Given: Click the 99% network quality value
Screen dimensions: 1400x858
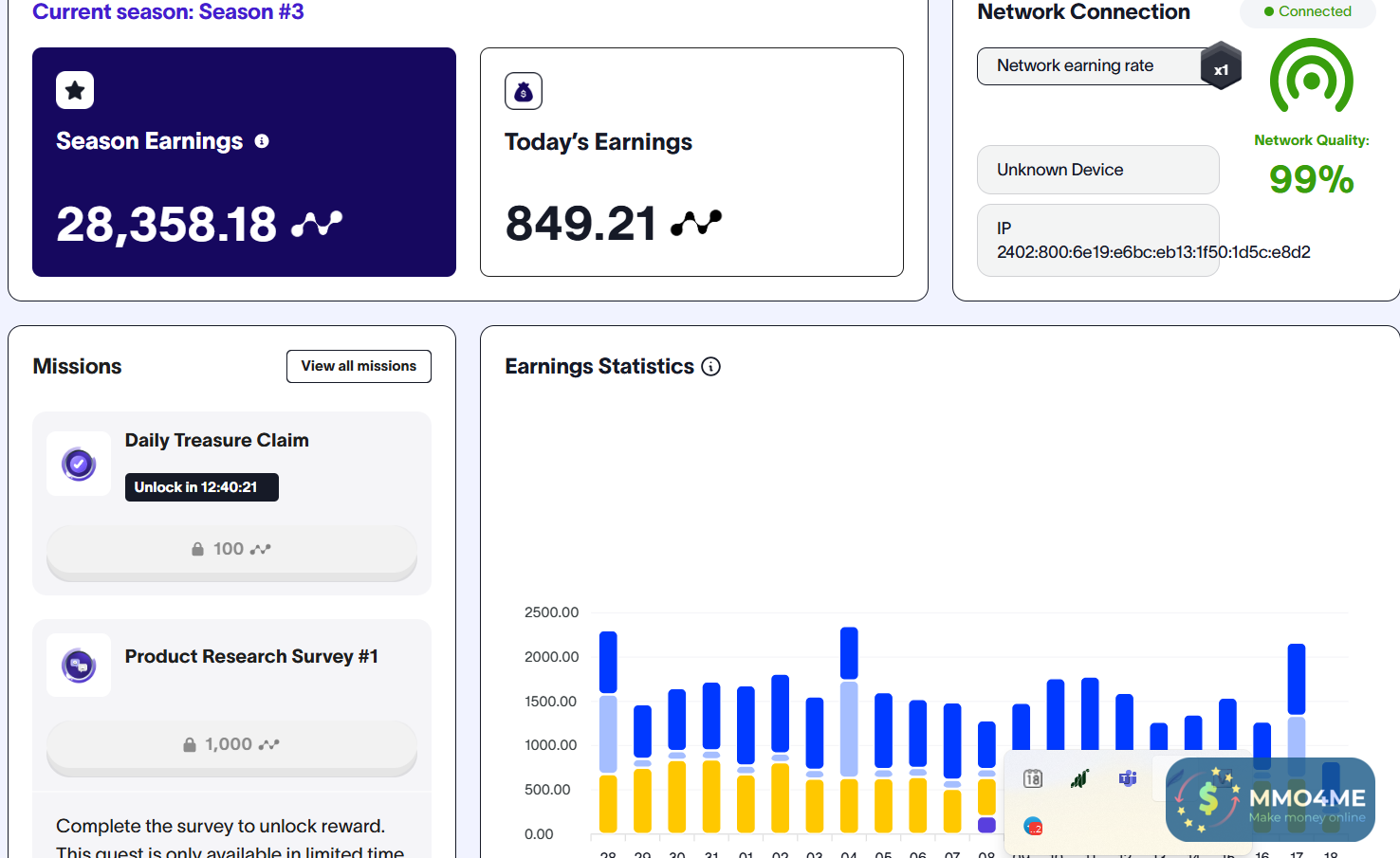Looking at the screenshot, I should [x=1312, y=179].
